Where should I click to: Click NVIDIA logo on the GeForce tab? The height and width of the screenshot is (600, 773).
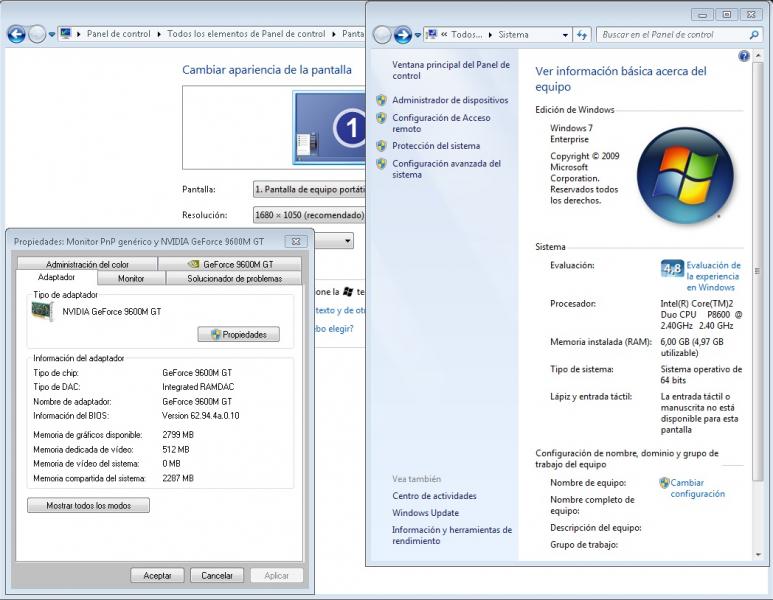click(x=193, y=264)
